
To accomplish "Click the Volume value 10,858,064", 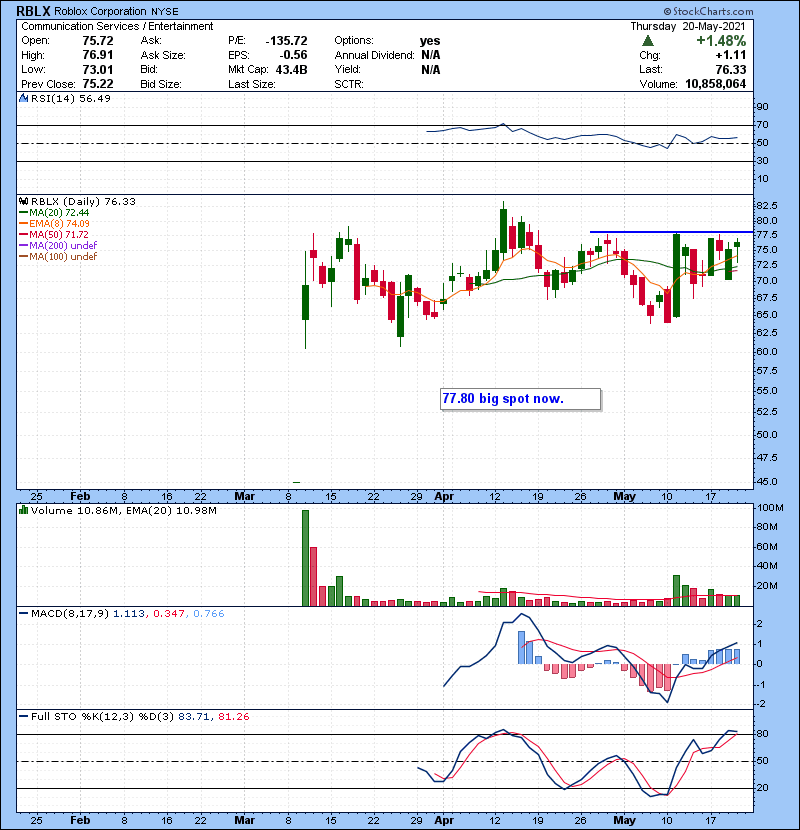I will (715, 84).
